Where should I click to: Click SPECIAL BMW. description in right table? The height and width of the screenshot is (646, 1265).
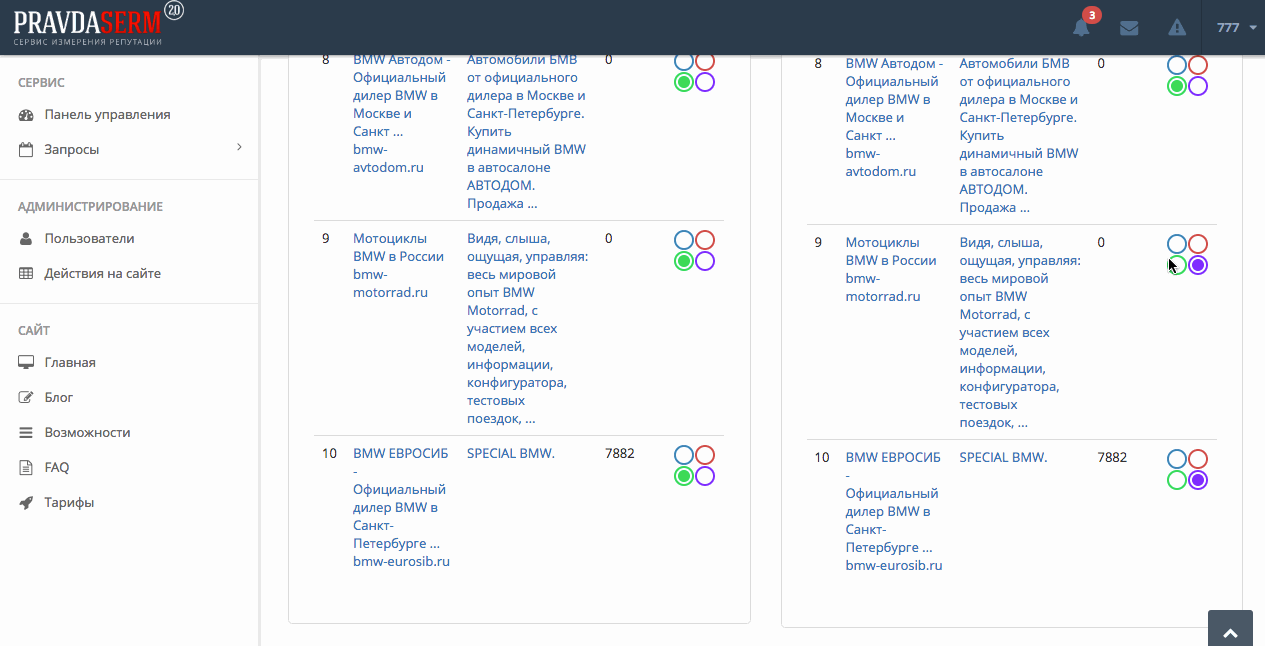pyautogui.click(x=1003, y=458)
